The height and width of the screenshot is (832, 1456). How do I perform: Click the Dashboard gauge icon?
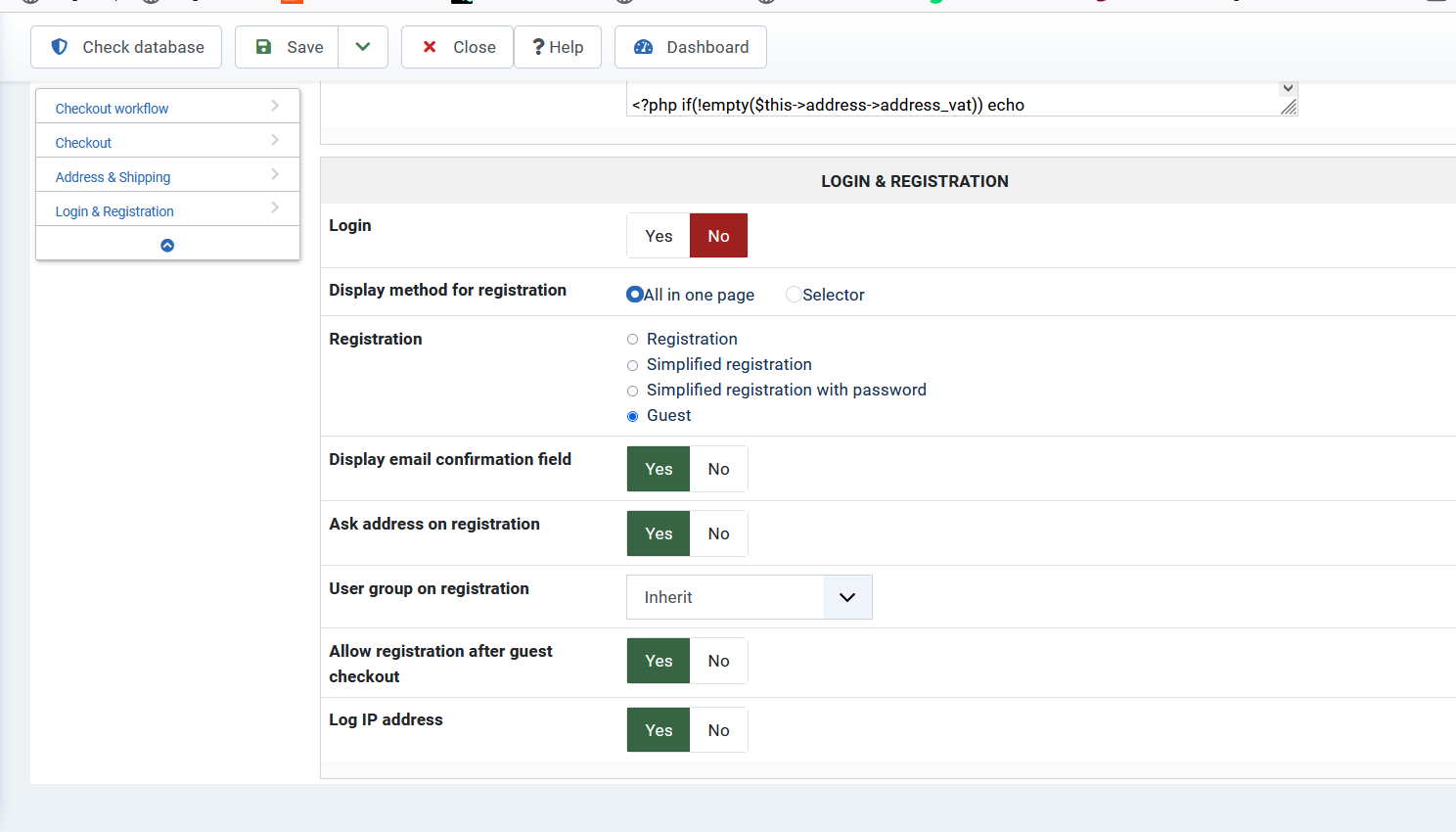643,47
